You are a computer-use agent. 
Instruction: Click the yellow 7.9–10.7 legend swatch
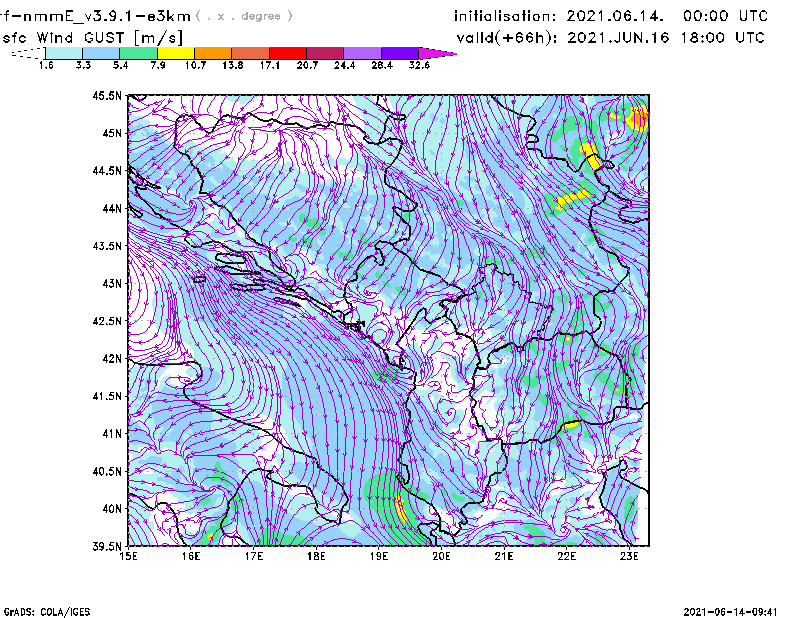176,53
